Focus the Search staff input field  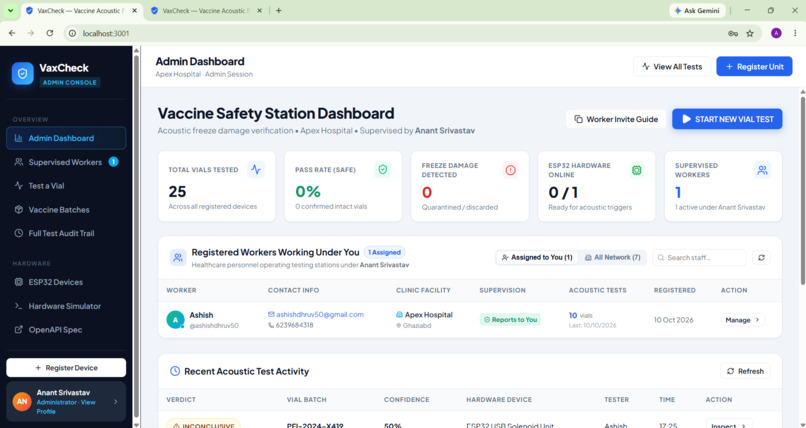point(699,257)
